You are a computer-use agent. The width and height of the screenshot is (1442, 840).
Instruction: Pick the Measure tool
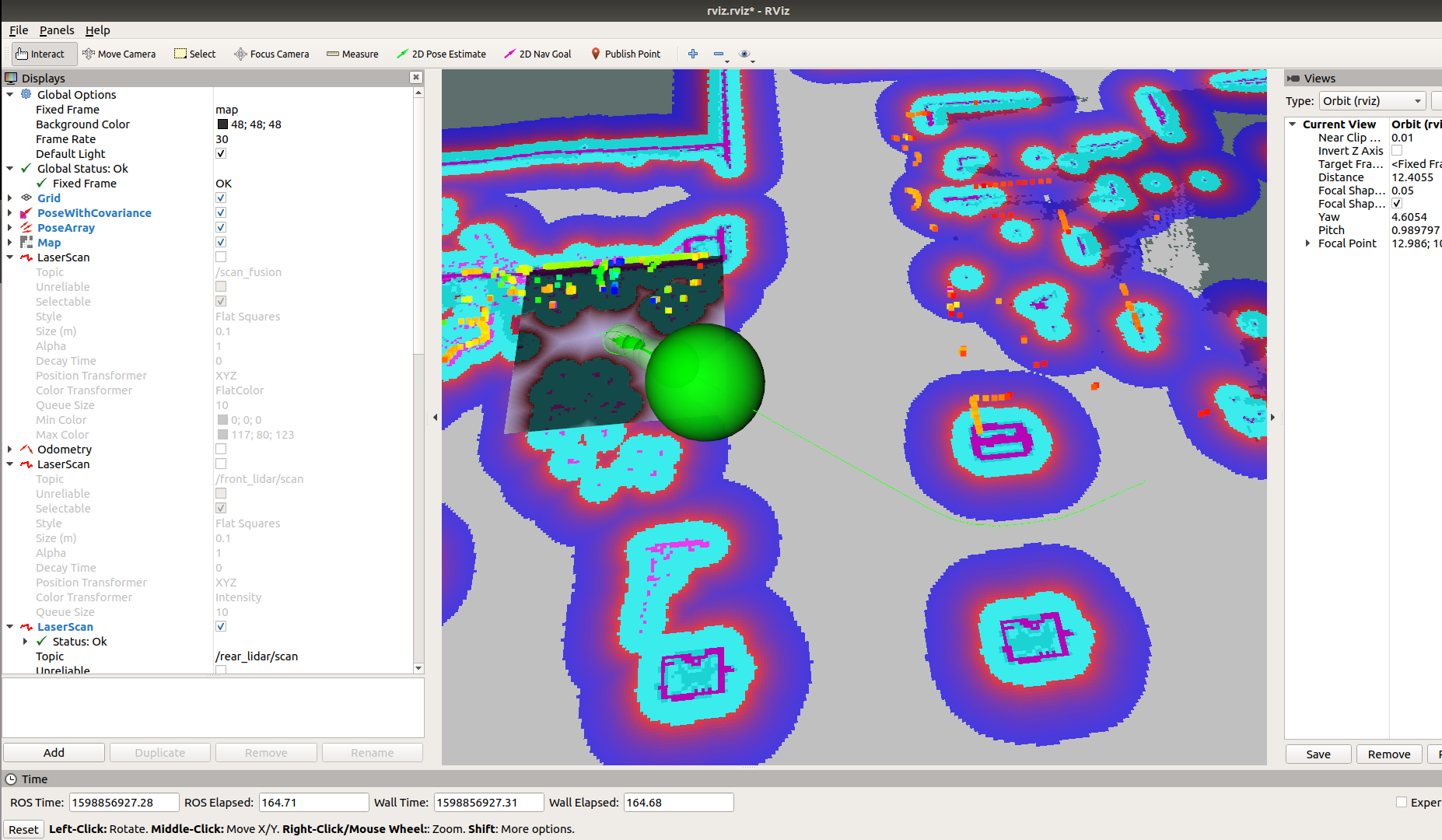pyautogui.click(x=352, y=54)
